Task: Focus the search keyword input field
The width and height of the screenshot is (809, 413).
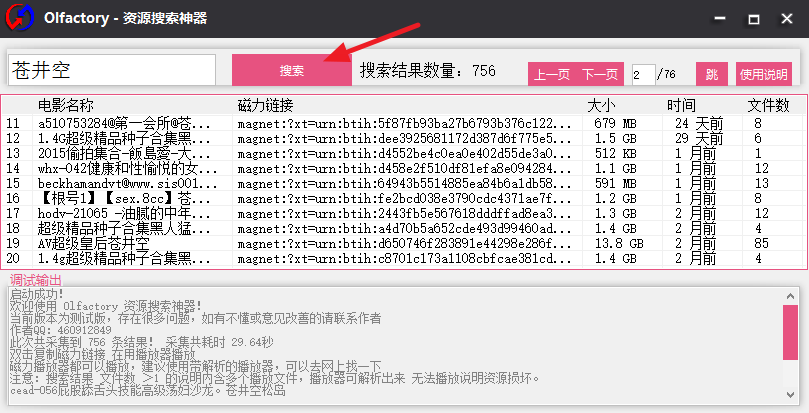Action: 112,70
